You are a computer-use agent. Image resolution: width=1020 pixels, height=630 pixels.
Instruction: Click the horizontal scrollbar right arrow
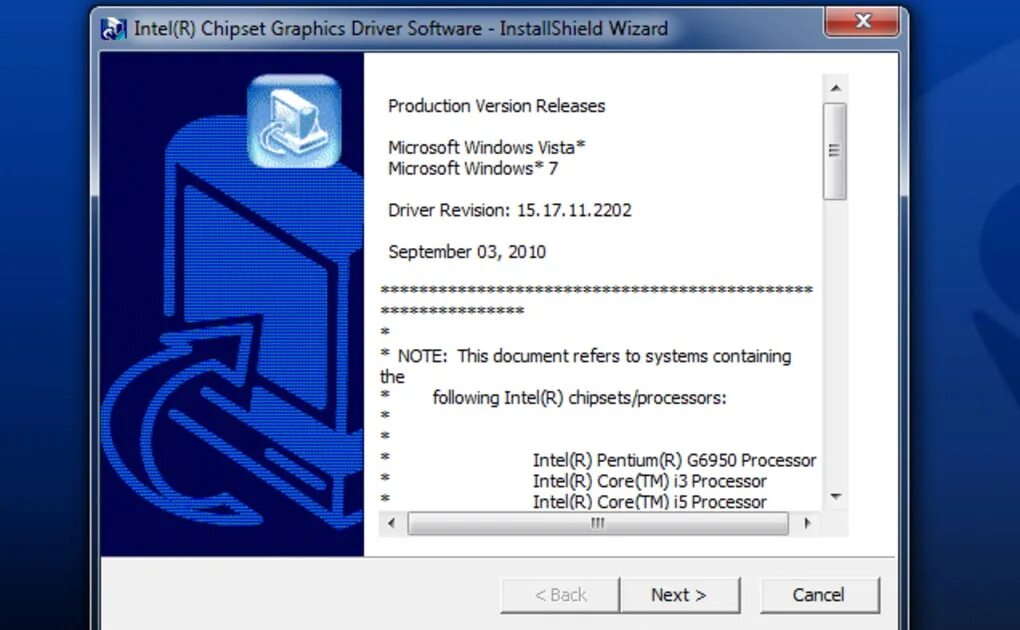807,523
